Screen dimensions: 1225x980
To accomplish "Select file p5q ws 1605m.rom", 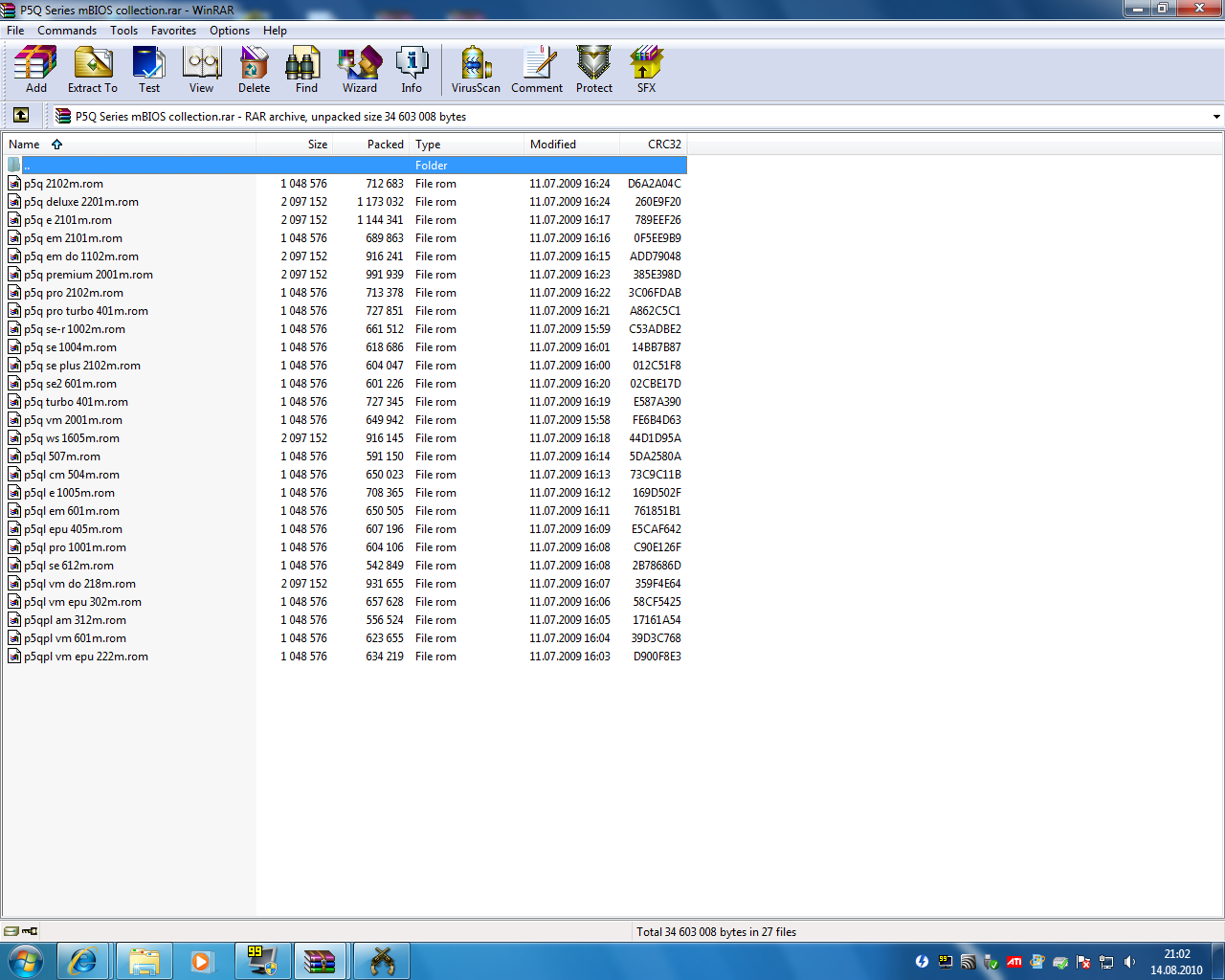I will tap(345, 438).
